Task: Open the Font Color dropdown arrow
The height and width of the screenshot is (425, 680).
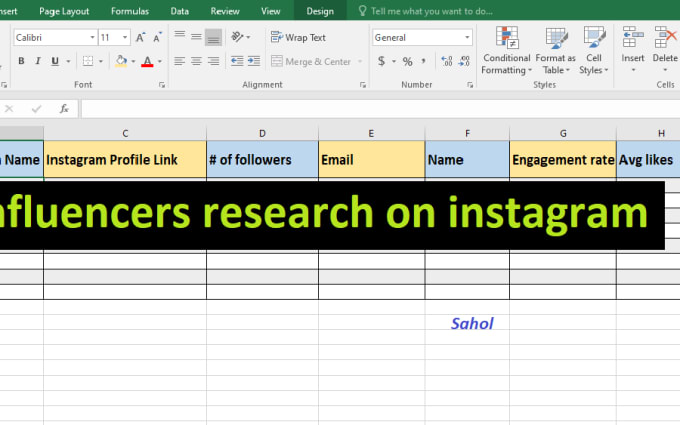Action: click(160, 61)
